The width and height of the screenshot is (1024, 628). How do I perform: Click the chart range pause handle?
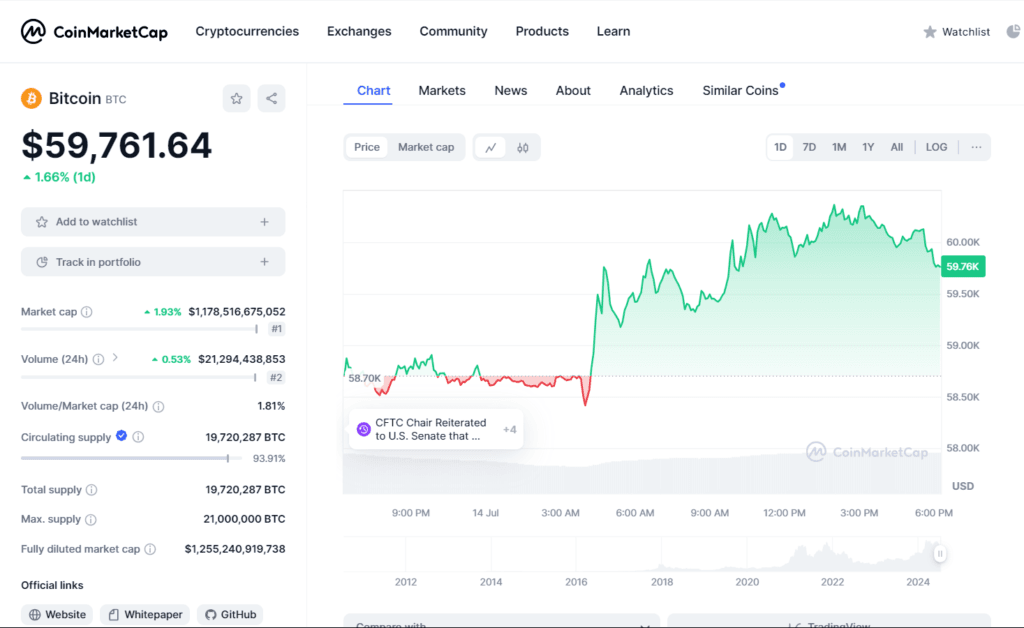coord(940,554)
